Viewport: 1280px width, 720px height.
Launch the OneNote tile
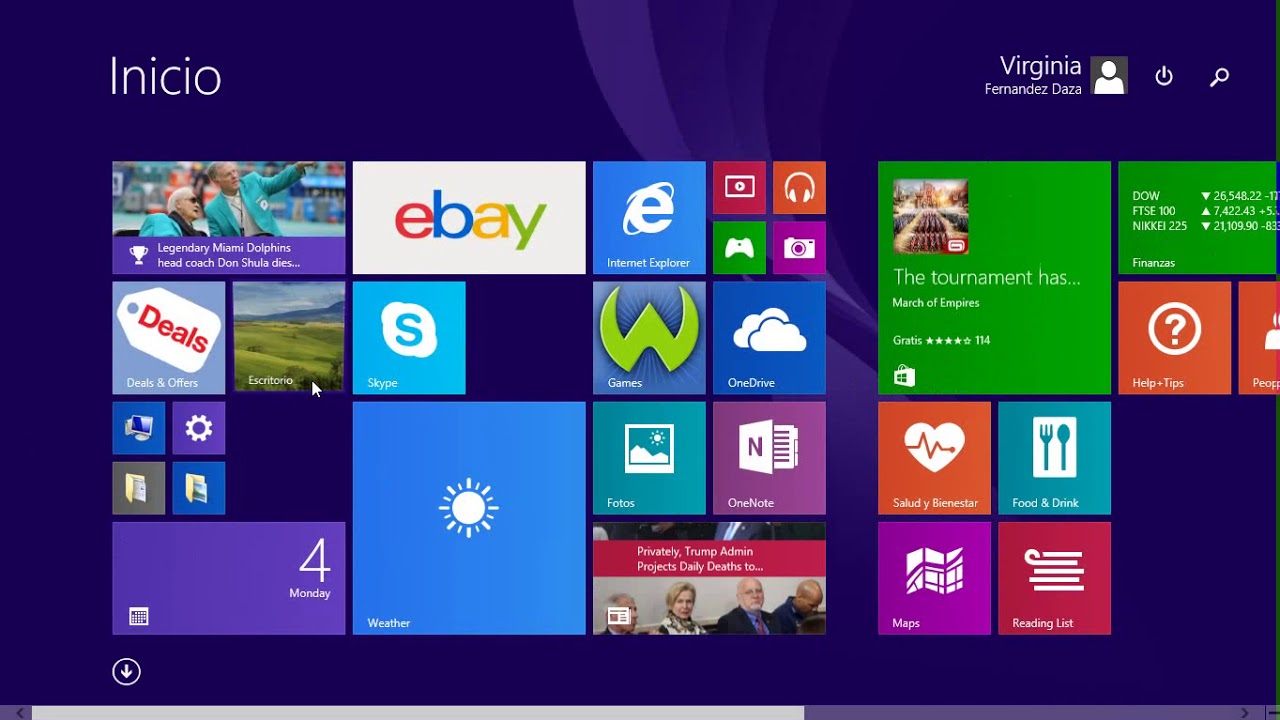click(769, 458)
